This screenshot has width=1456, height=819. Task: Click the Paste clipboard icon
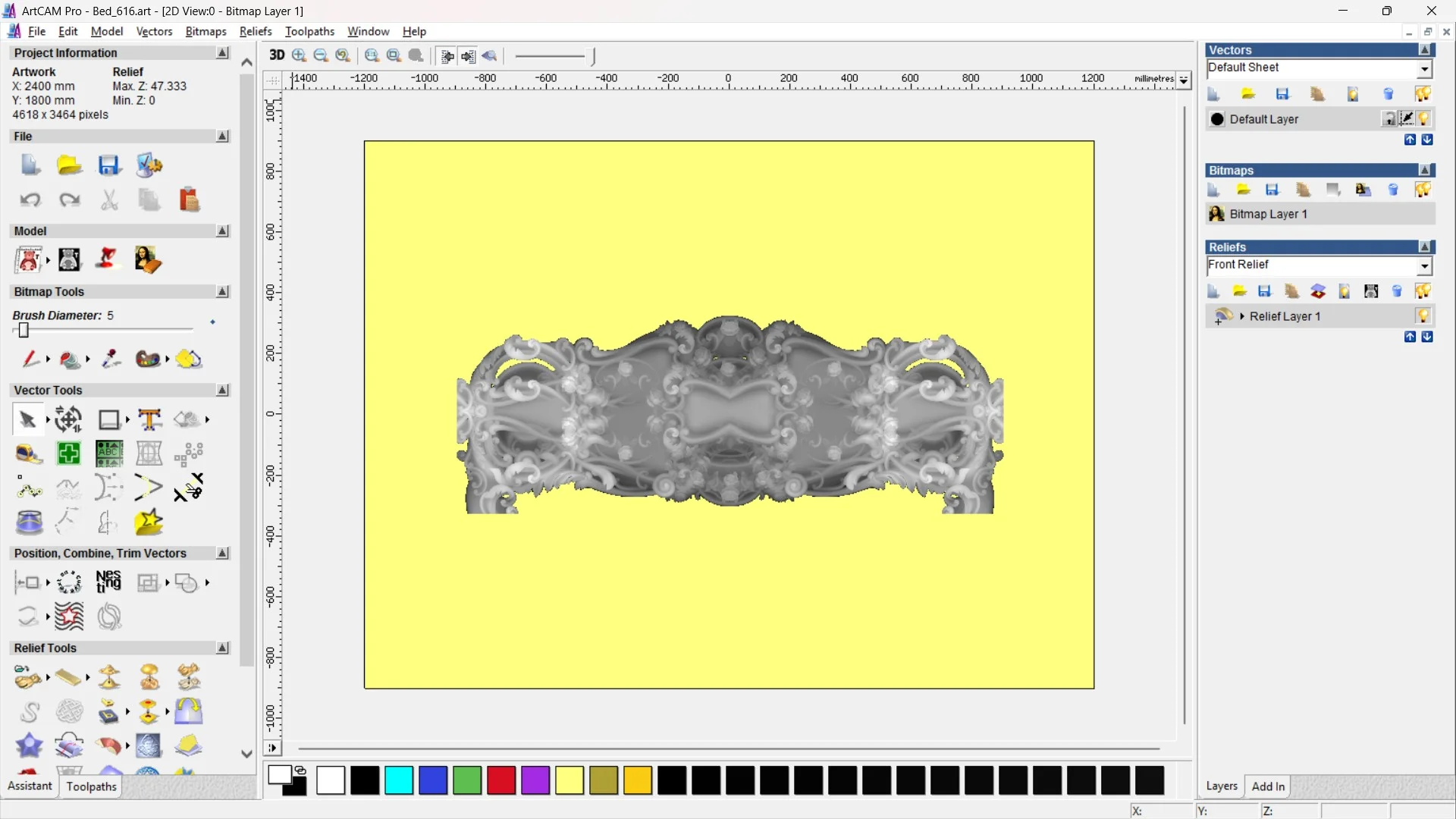coord(189,199)
